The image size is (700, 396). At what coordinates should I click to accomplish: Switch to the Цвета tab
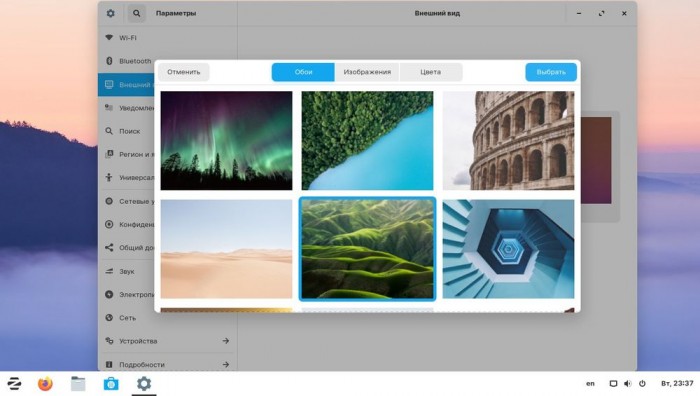click(430, 72)
